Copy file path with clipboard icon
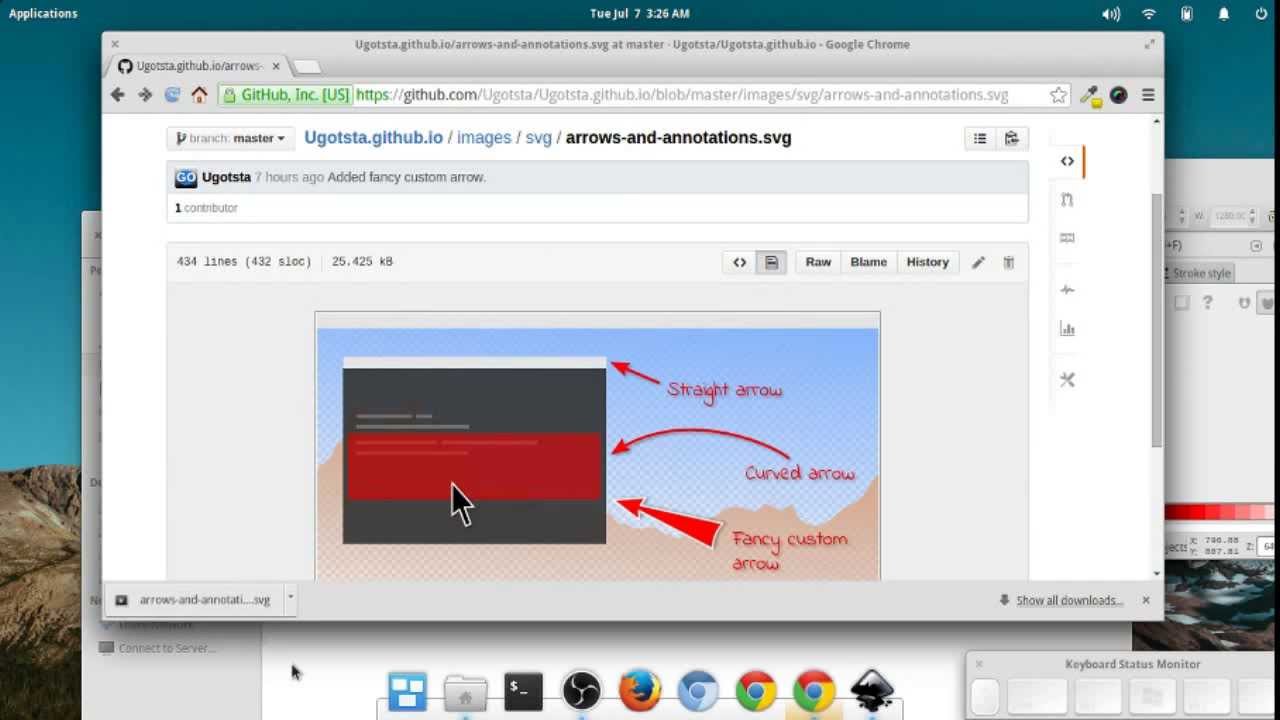The height and width of the screenshot is (720, 1280). pos(1012,138)
